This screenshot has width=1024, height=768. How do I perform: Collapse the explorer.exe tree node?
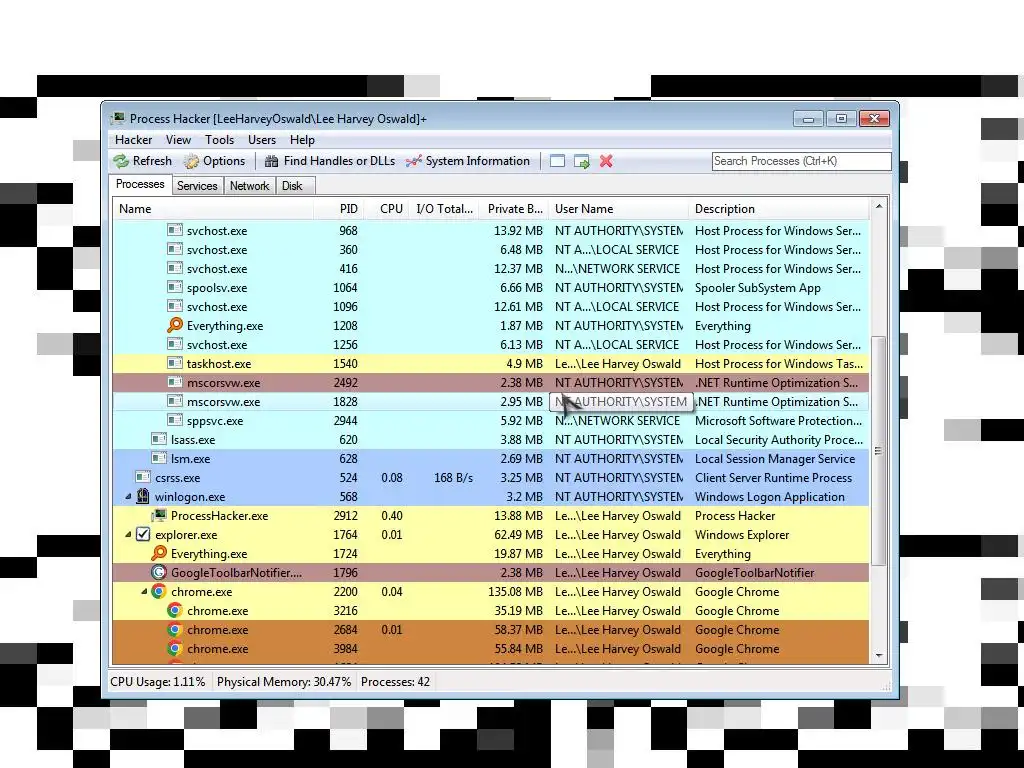[x=129, y=535]
